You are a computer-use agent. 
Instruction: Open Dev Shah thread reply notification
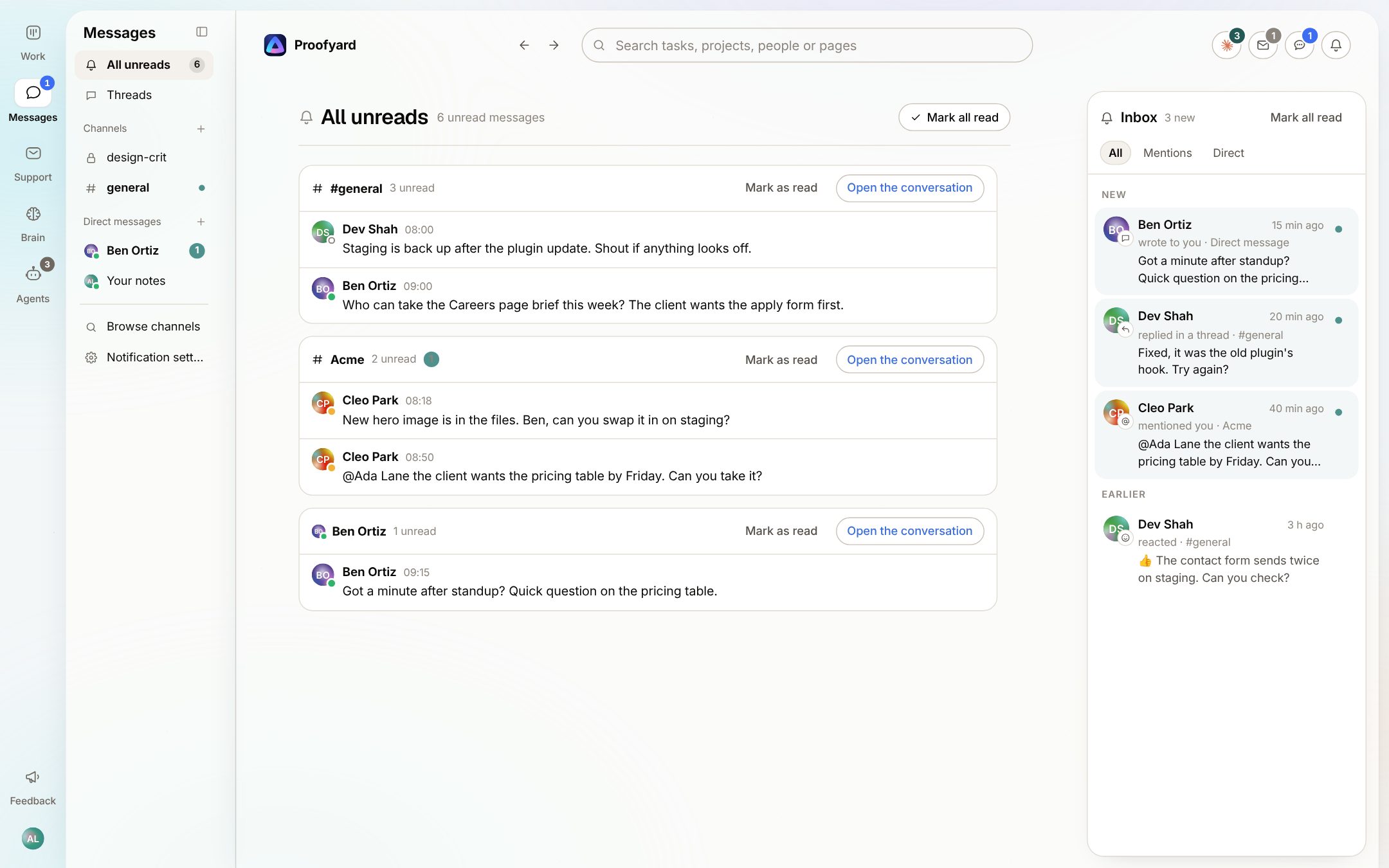click(x=1226, y=343)
